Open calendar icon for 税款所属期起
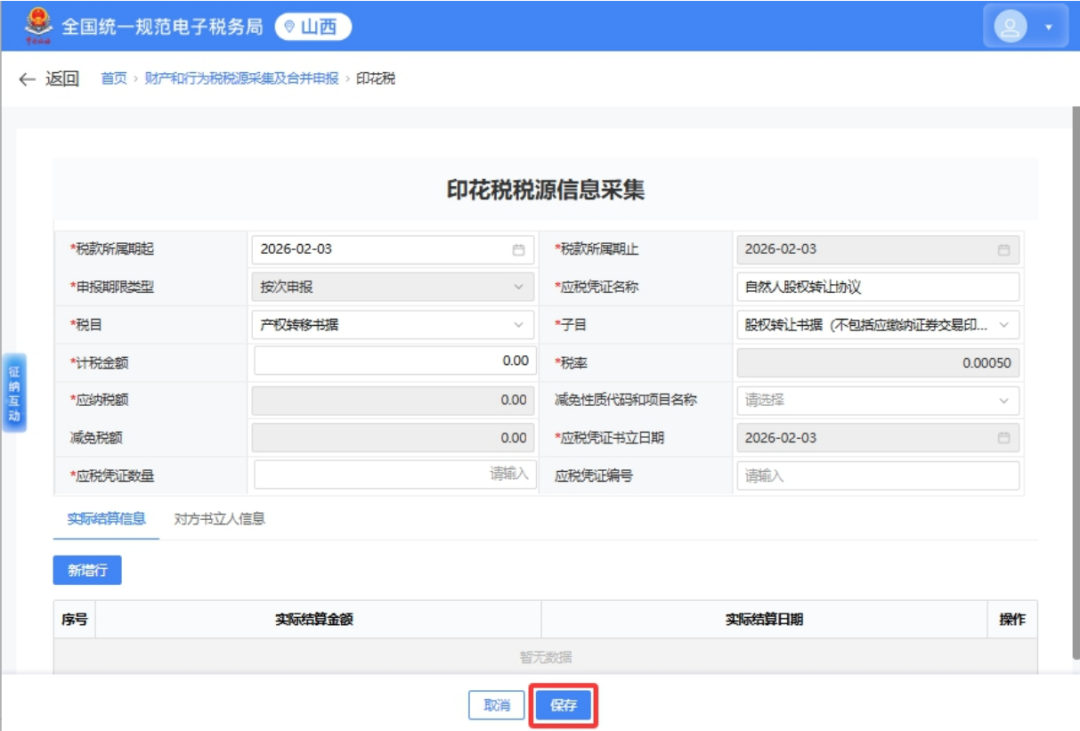Screen dimensions: 1080x731 pyautogui.click(x=519, y=249)
